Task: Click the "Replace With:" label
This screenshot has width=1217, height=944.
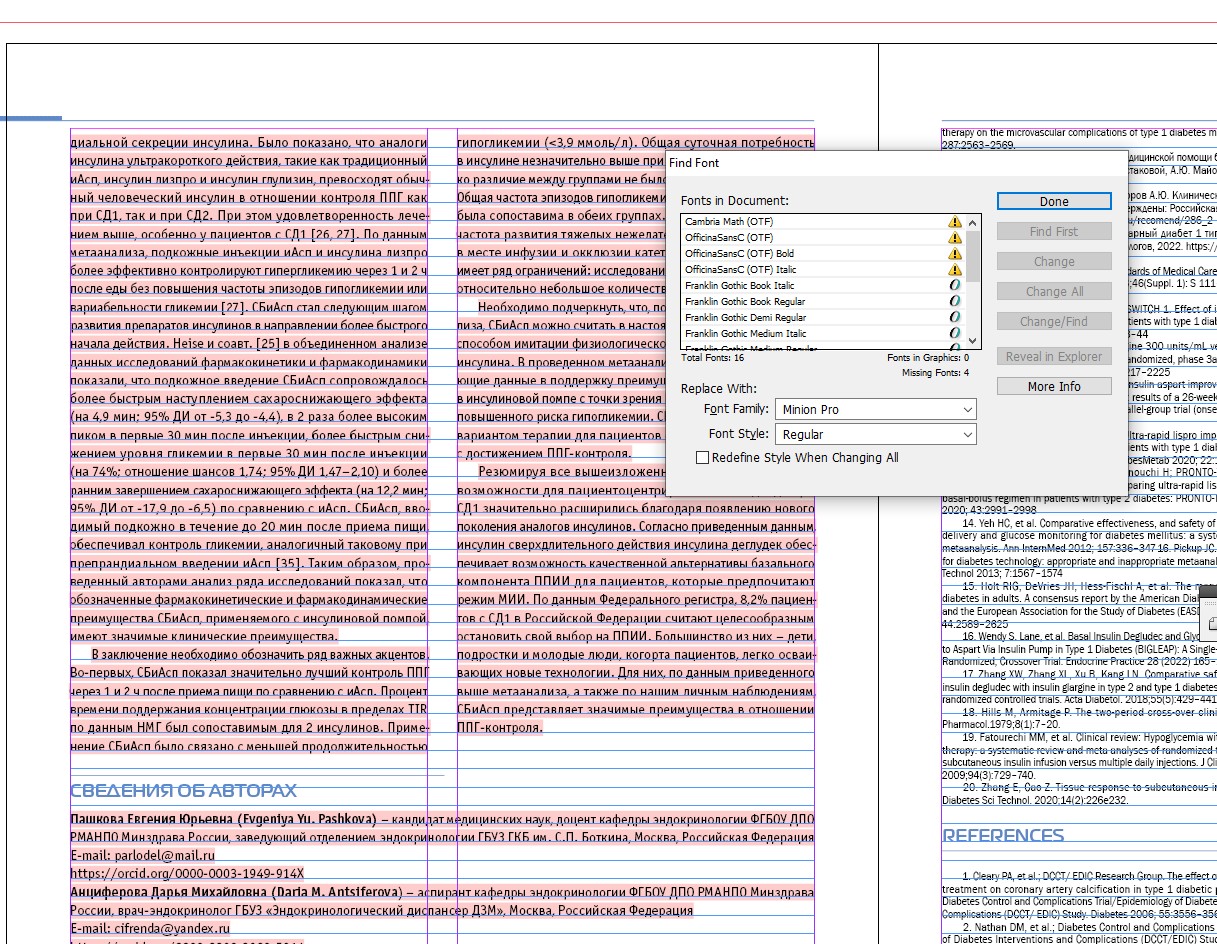Action: coord(719,388)
